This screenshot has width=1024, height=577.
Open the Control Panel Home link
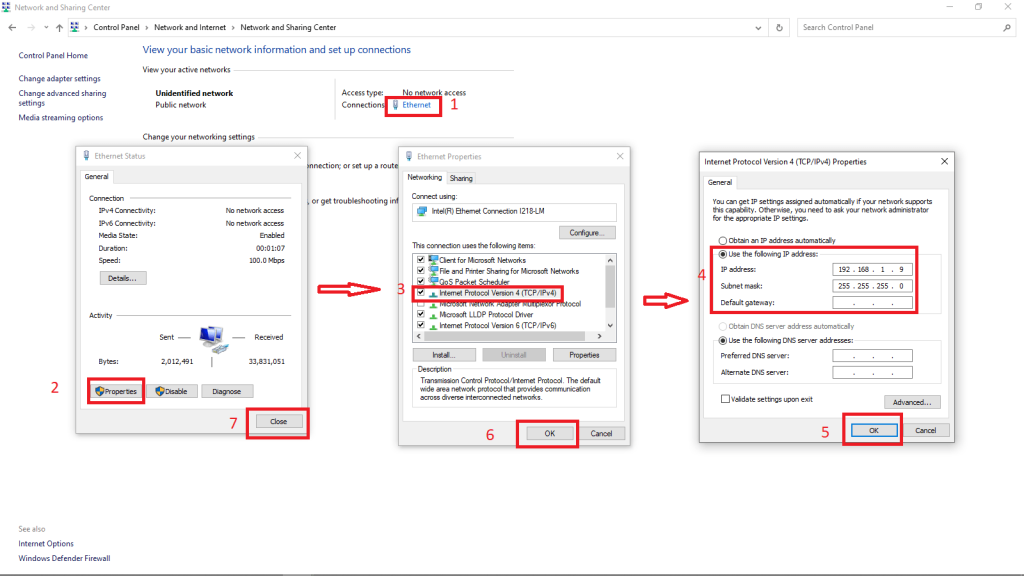tap(53, 55)
